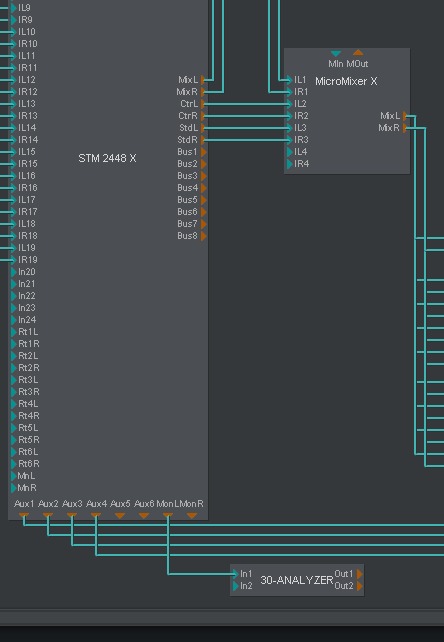Click the Out2 pin on 30-ANALYZER
Screen dimensions: 444x642
[x=360, y=586]
